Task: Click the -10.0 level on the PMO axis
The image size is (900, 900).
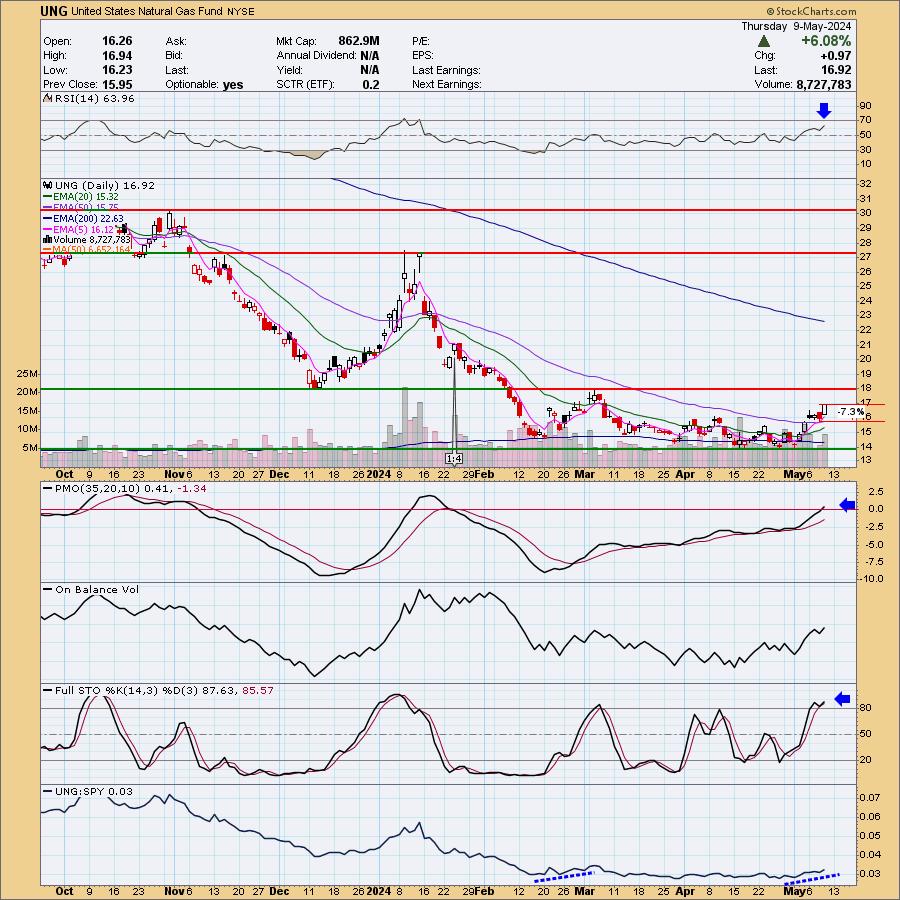Action: [x=870, y=579]
